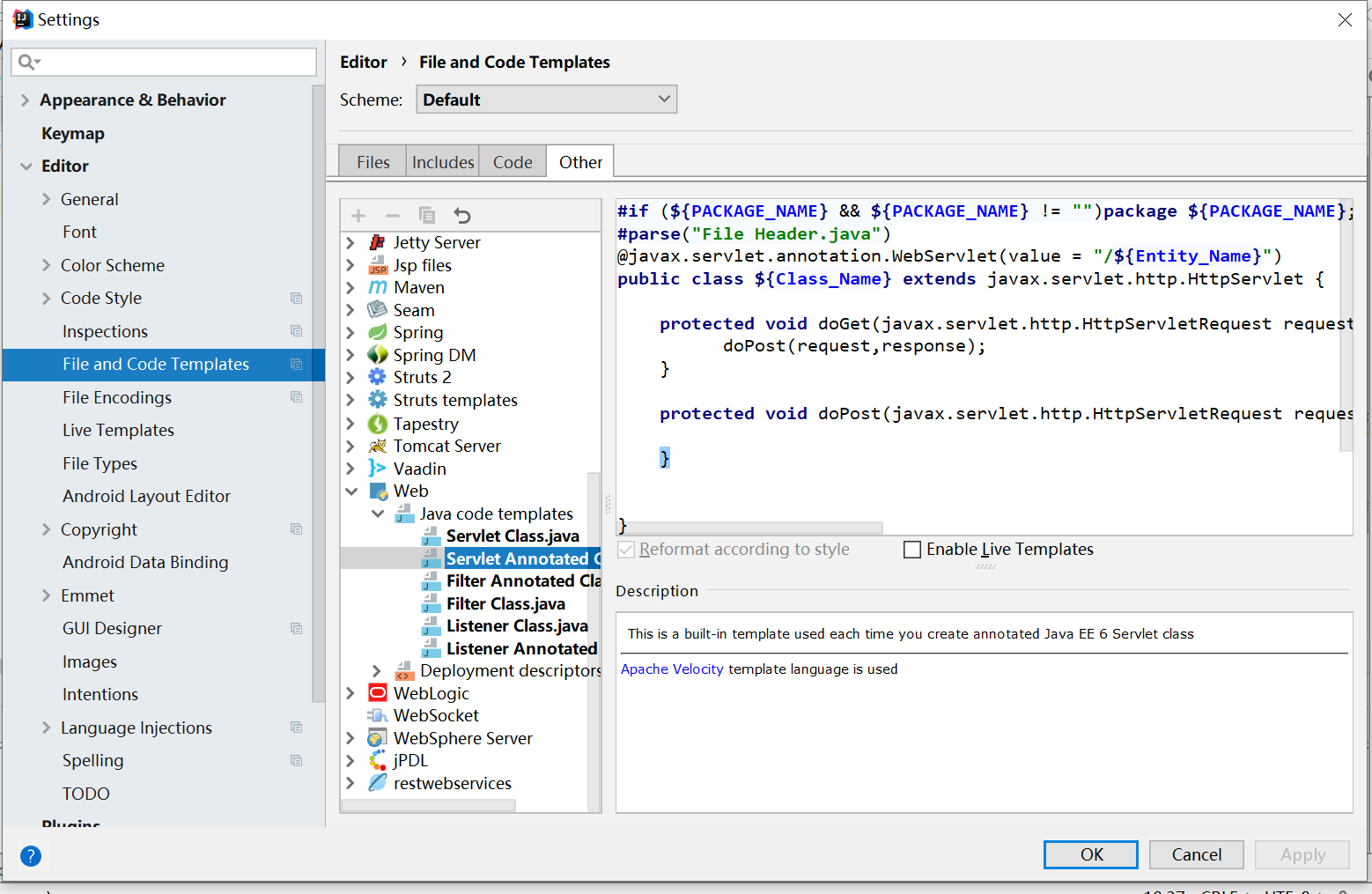The image size is (1372, 894).
Task: Expand the Color Scheme node
Action: coord(47,265)
